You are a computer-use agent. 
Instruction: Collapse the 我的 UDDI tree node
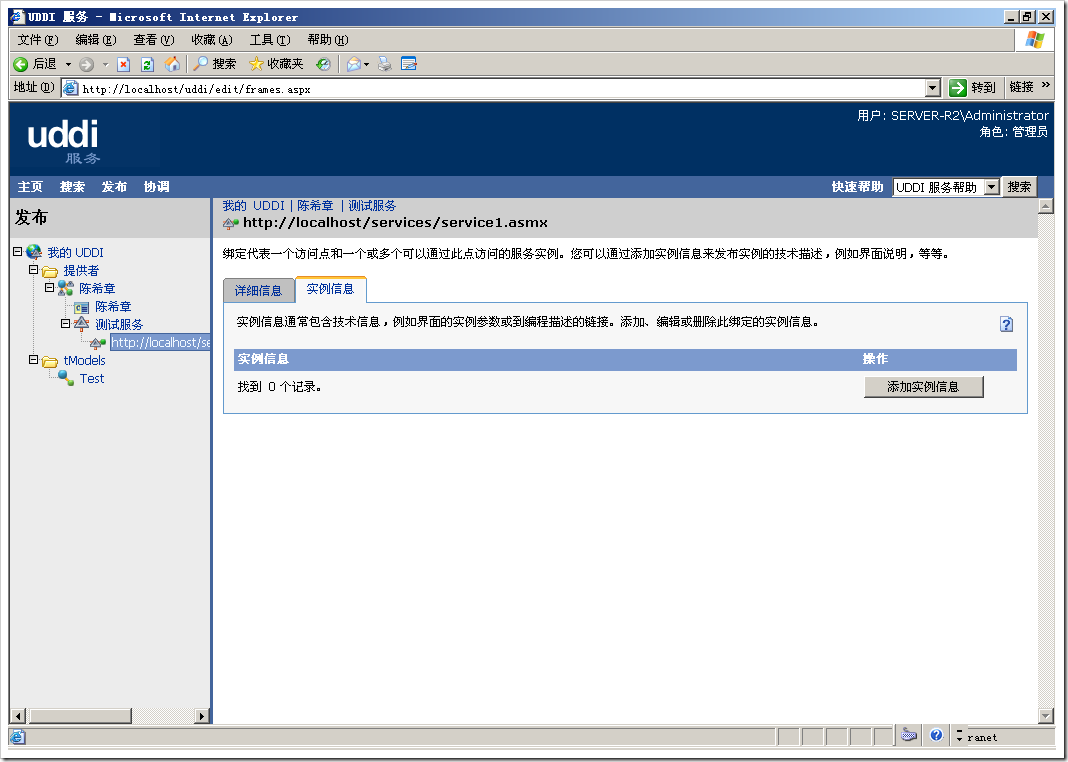[18, 251]
